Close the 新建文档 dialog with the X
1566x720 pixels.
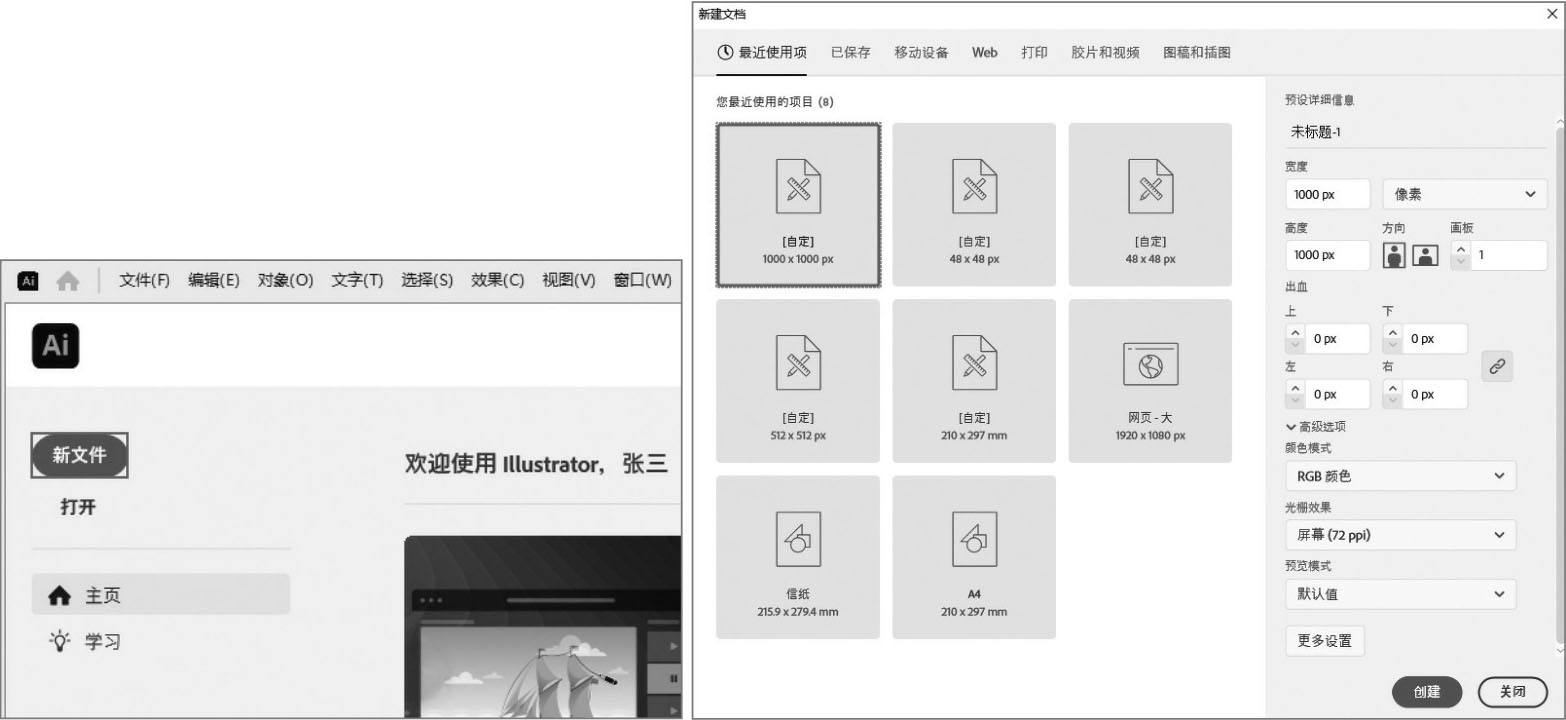[x=1552, y=14]
